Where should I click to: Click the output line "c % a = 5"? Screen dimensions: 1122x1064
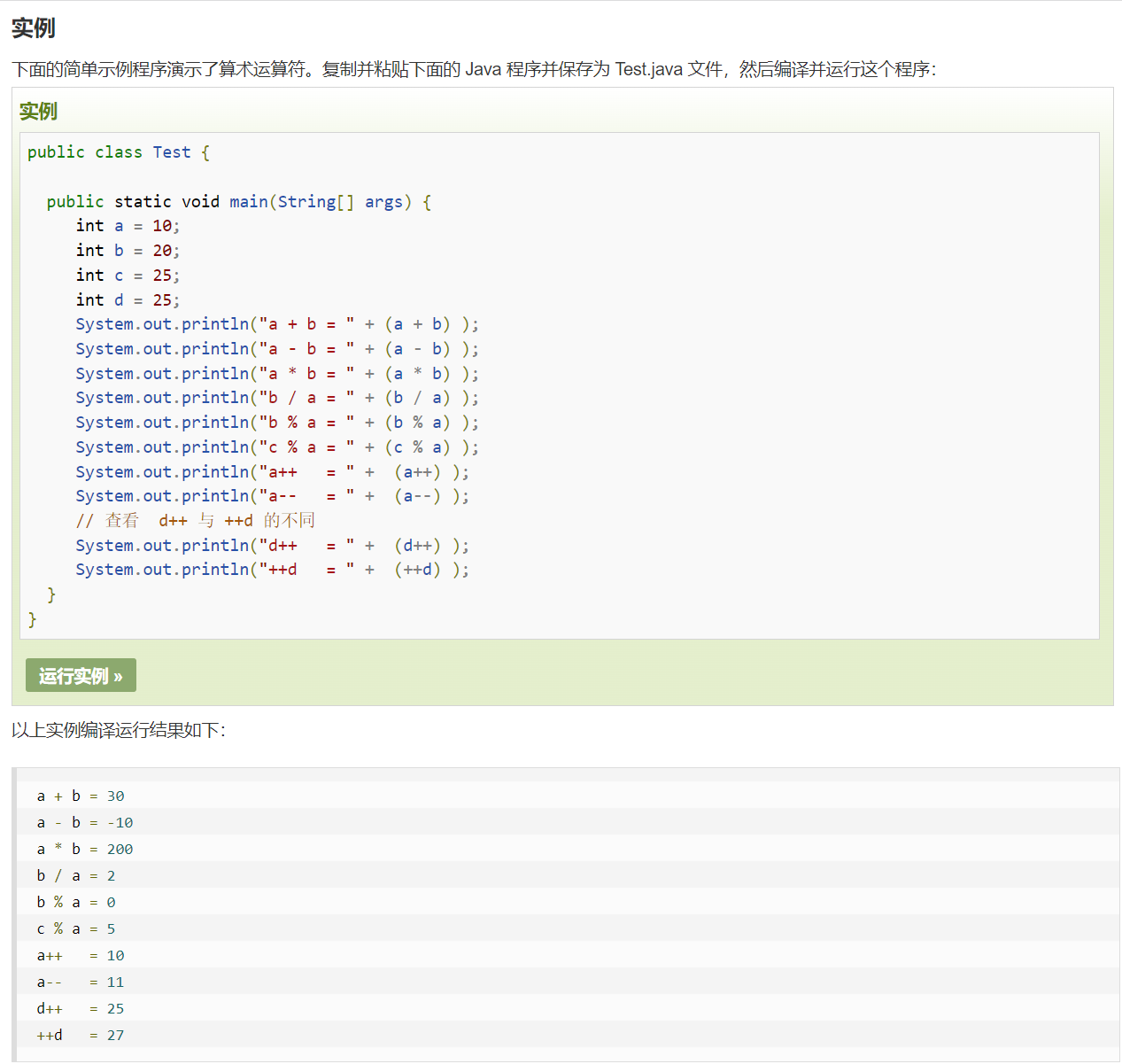76,929
